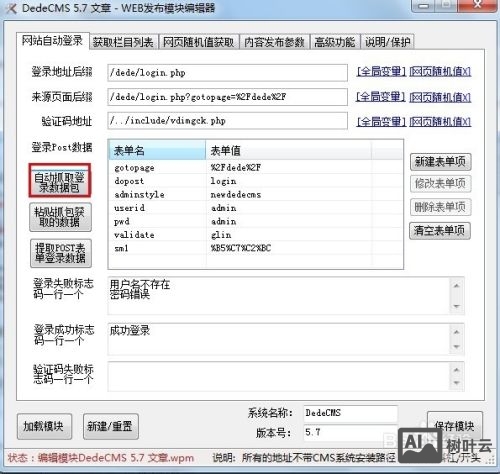Image resolution: width=500 pixels, height=474 pixels.
Task: Click the 新建/重置 button
Action: [111, 426]
